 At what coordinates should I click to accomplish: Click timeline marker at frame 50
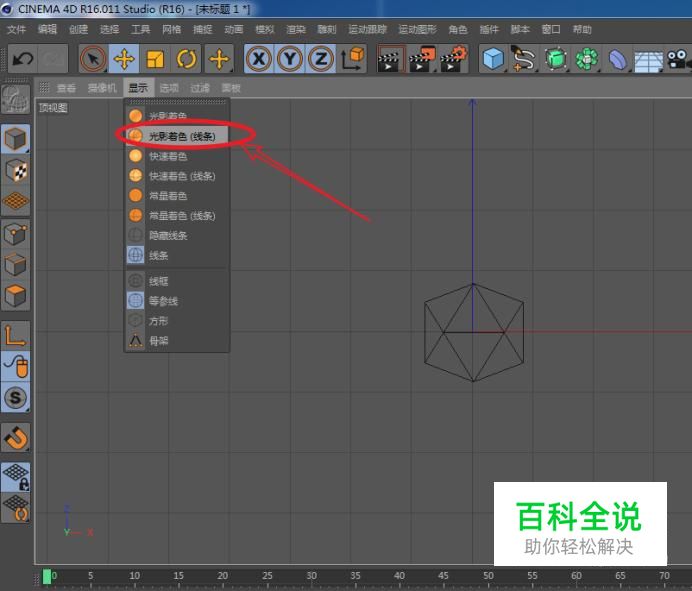(488, 576)
